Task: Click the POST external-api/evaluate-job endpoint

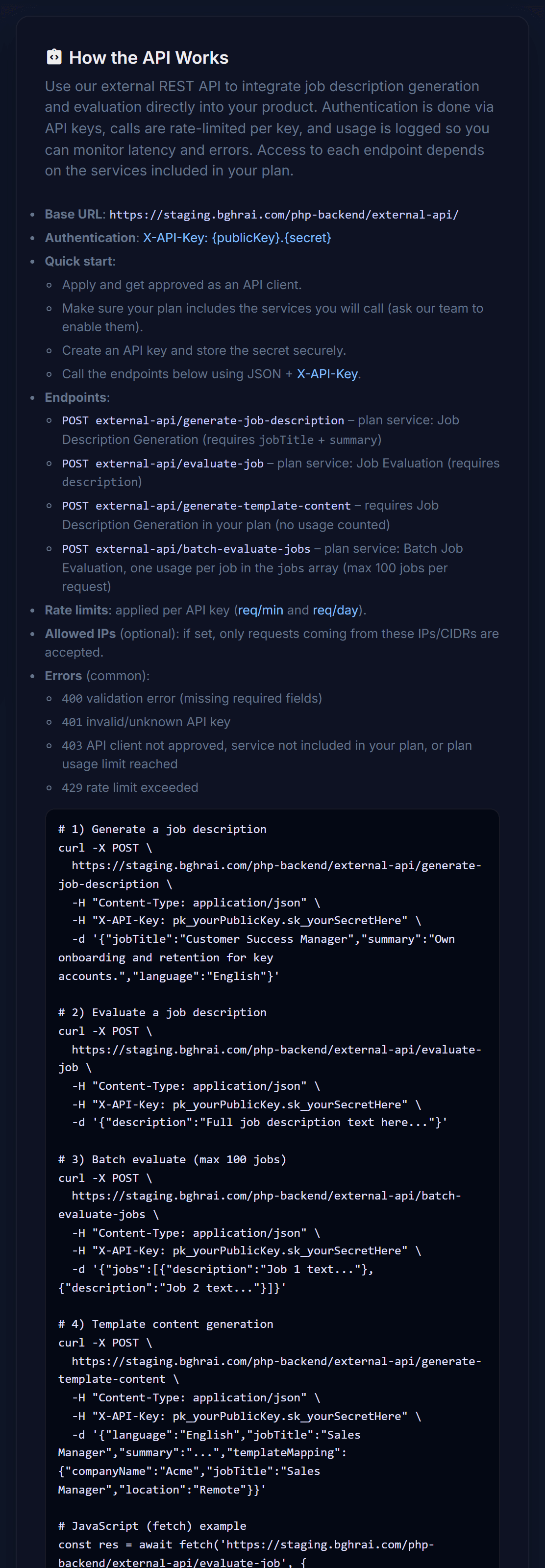Action: pyautogui.click(x=163, y=464)
